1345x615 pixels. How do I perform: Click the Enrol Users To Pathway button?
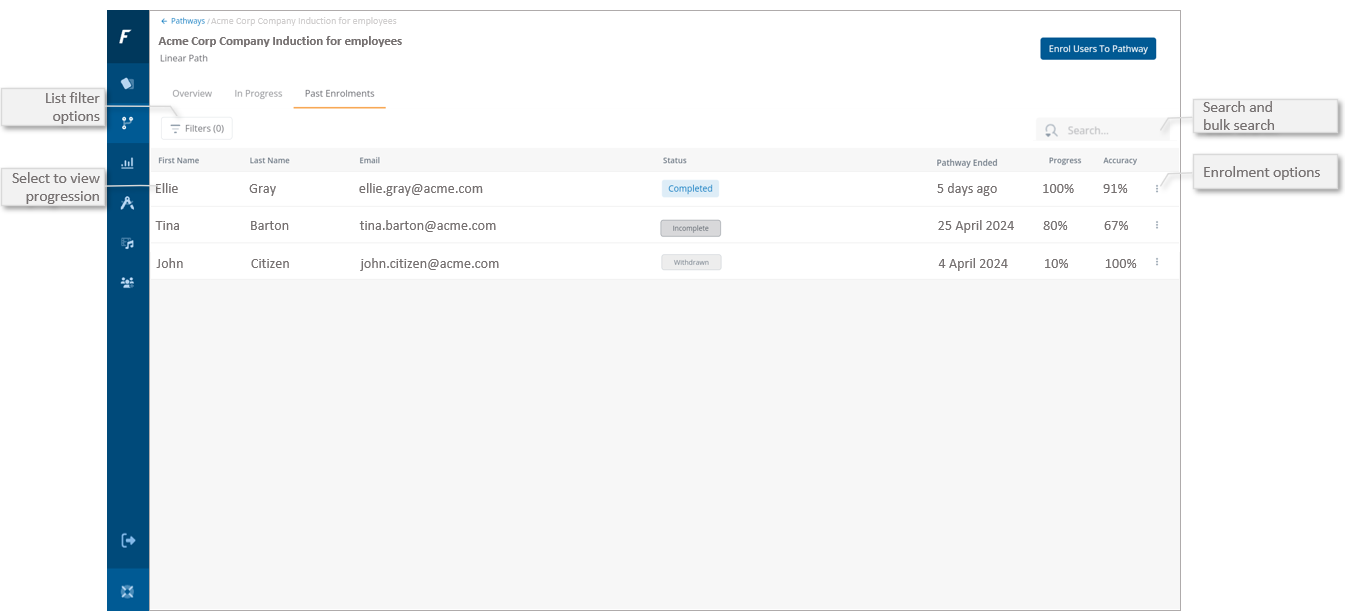pyautogui.click(x=1097, y=49)
